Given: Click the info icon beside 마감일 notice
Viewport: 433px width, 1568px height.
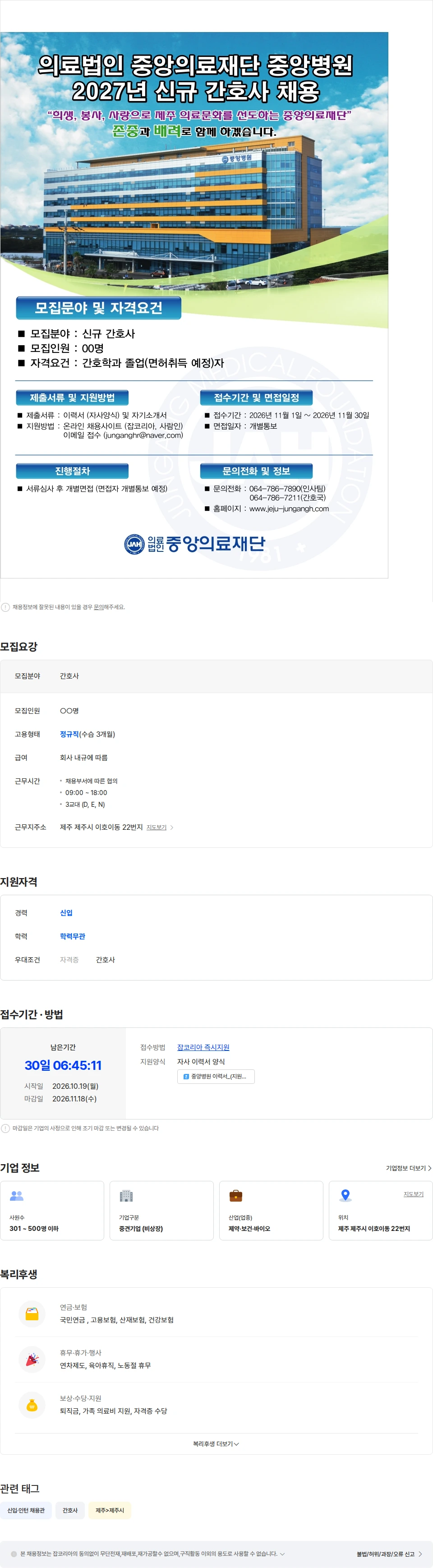Looking at the screenshot, I should (x=5, y=1128).
